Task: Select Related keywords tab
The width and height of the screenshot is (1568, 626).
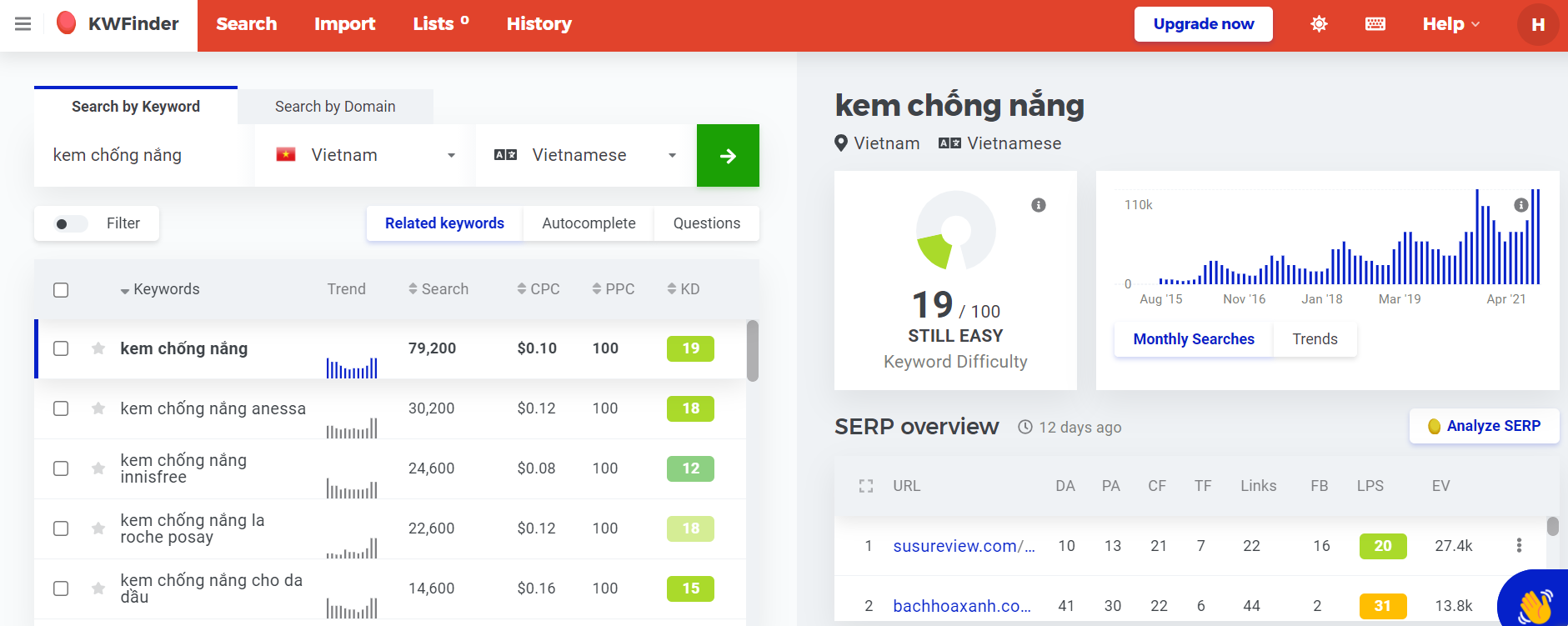Action: (444, 223)
